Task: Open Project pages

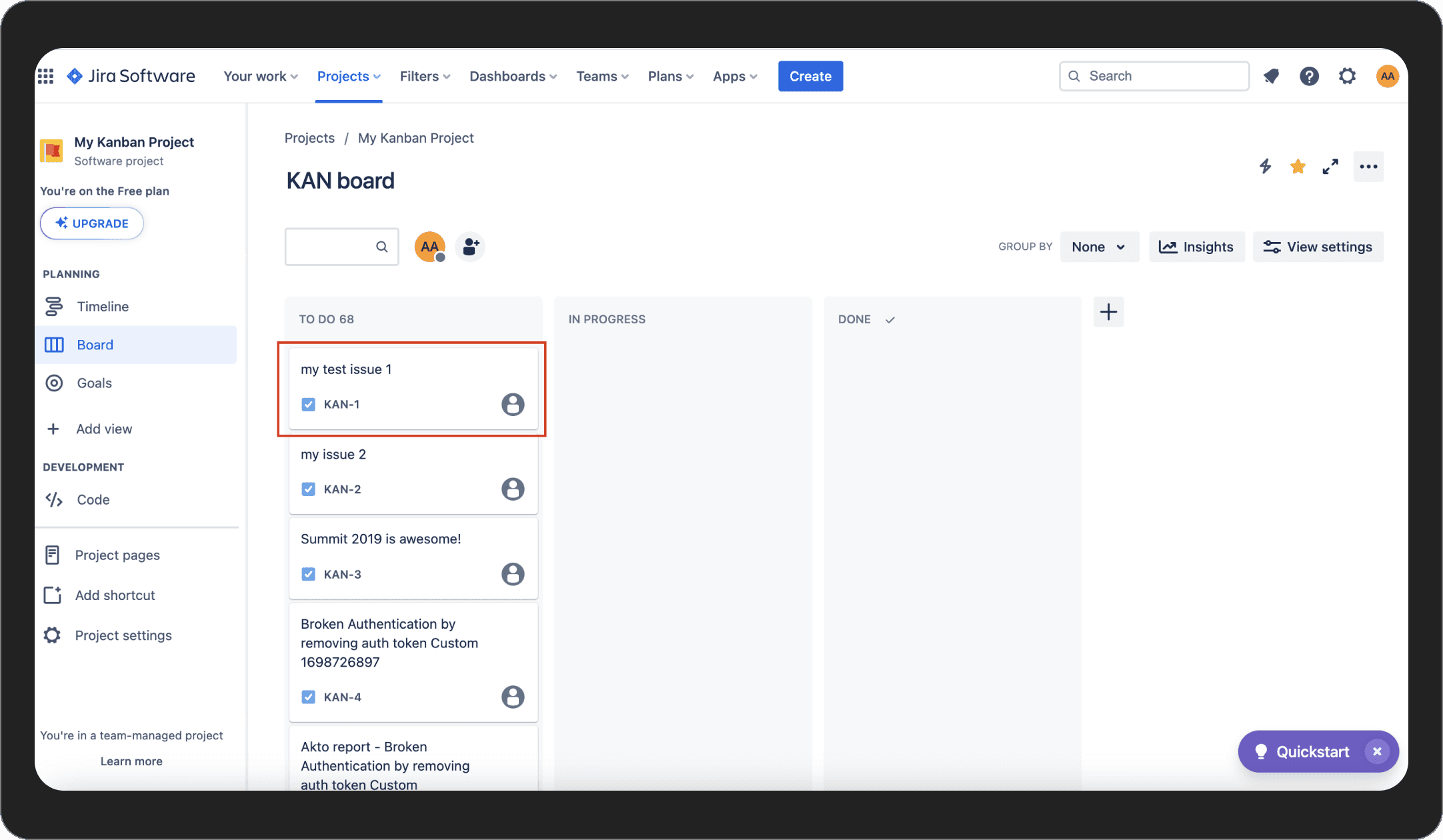Action: point(136,555)
